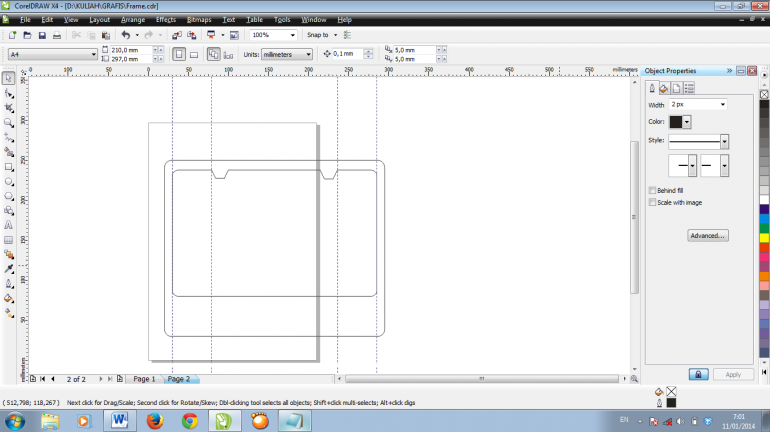Select the Eyedropper tool

8,269
